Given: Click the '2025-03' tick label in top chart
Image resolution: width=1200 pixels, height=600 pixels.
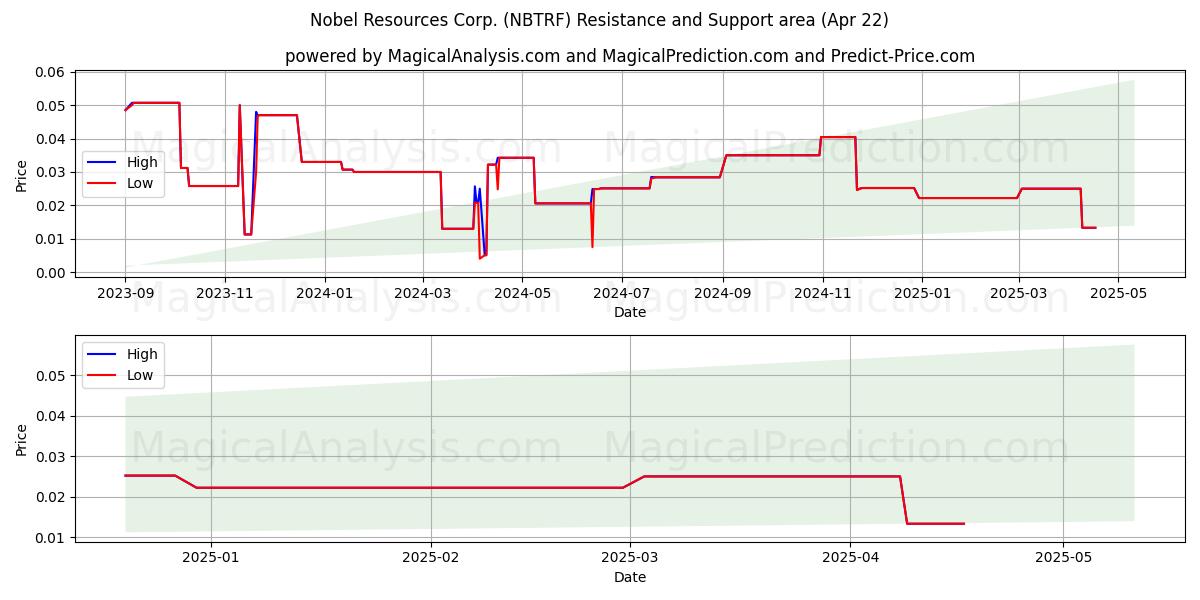Looking at the screenshot, I should pos(1019,295).
